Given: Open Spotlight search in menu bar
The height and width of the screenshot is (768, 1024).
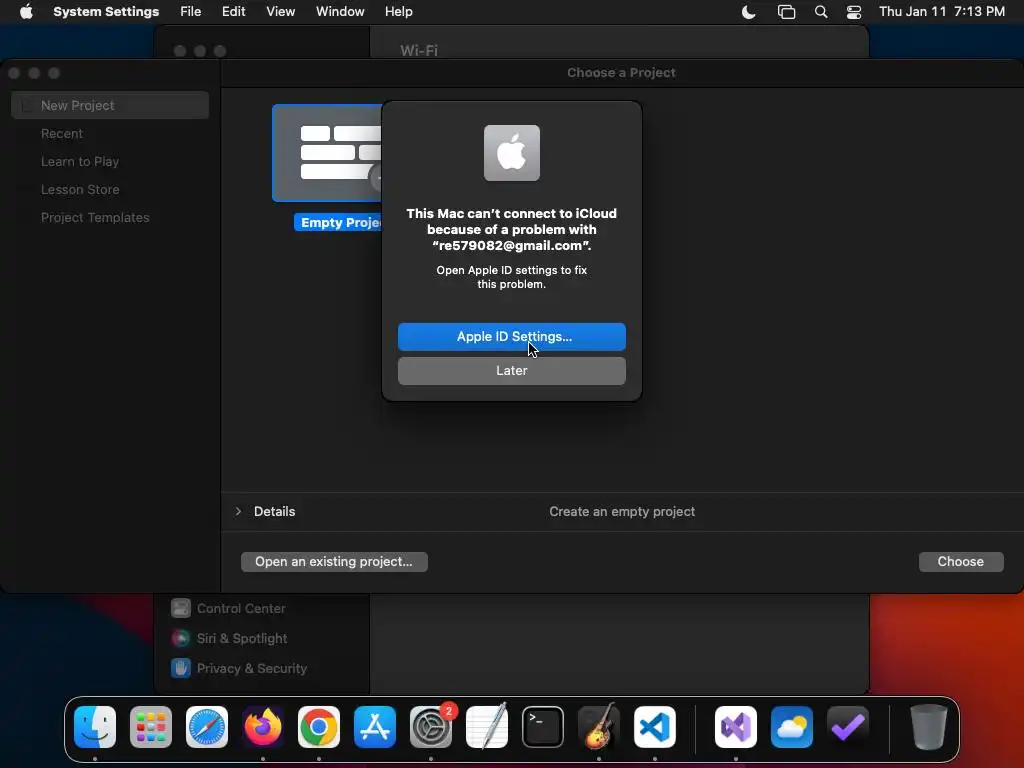Looking at the screenshot, I should 821,12.
